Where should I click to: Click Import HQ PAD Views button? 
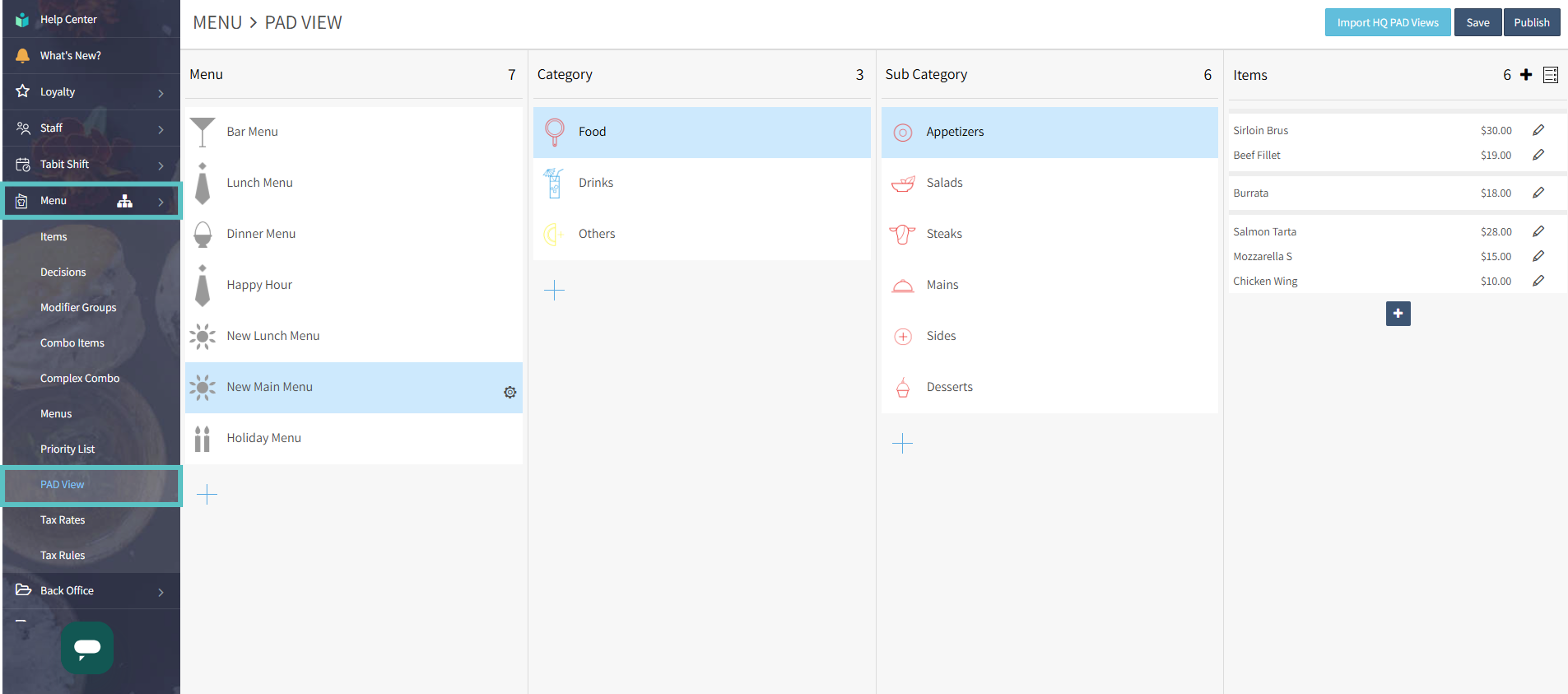[x=1387, y=22]
